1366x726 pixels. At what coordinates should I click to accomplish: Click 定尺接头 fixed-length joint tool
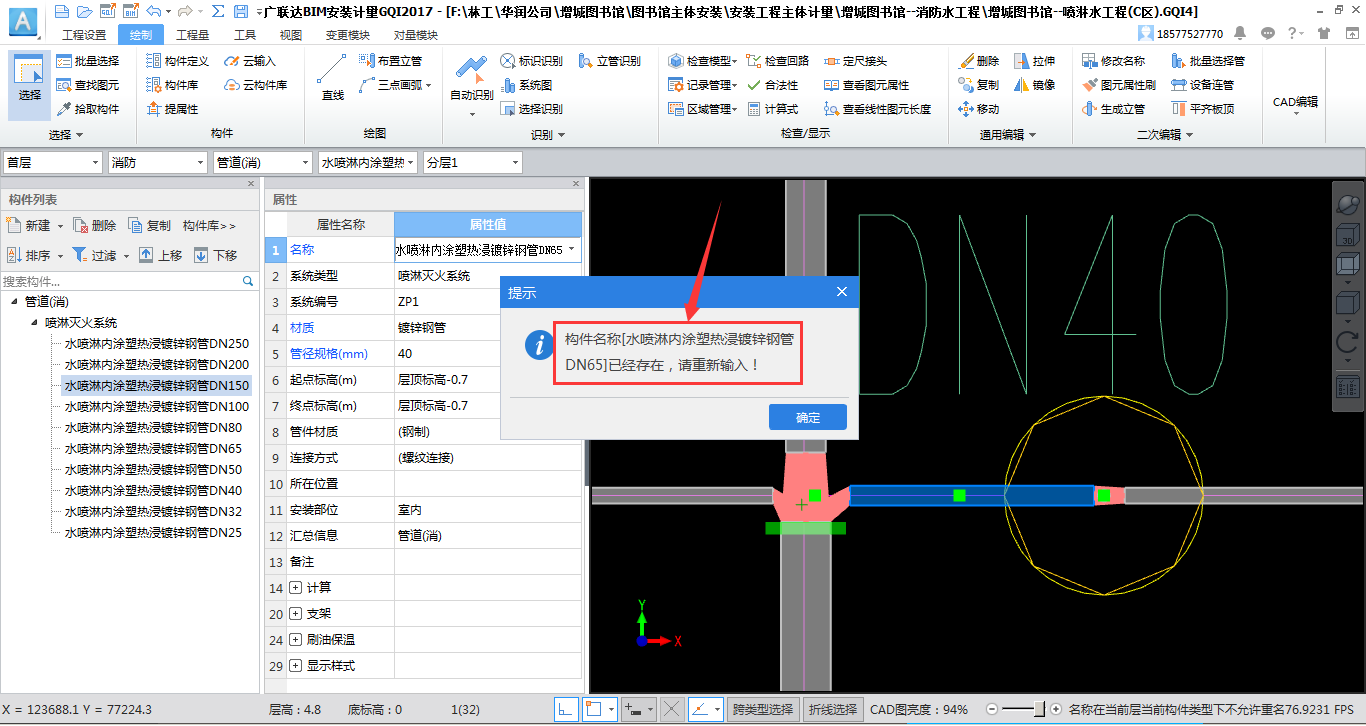pyautogui.click(x=856, y=61)
